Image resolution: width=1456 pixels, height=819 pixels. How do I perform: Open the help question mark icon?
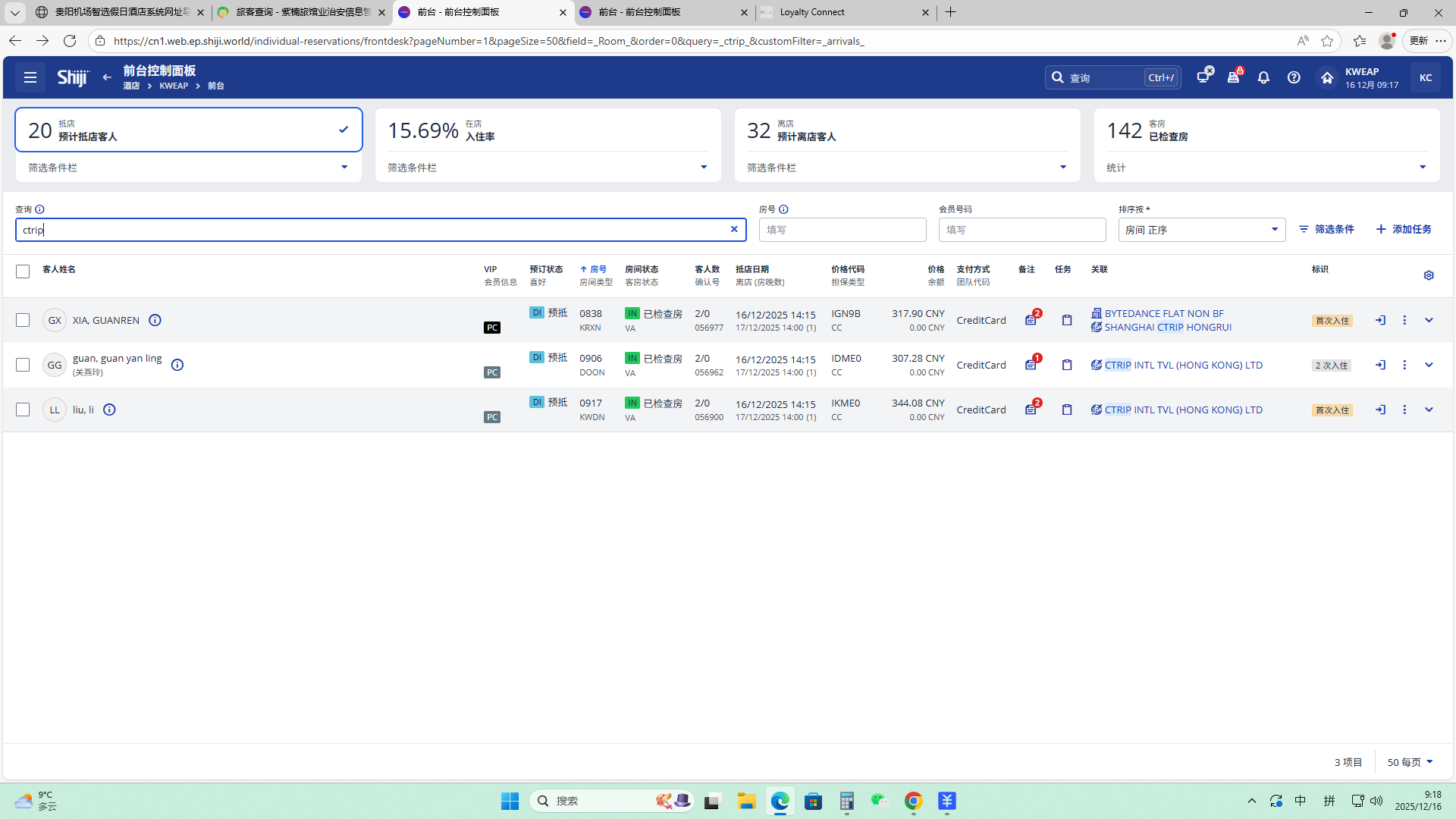pyautogui.click(x=1294, y=77)
